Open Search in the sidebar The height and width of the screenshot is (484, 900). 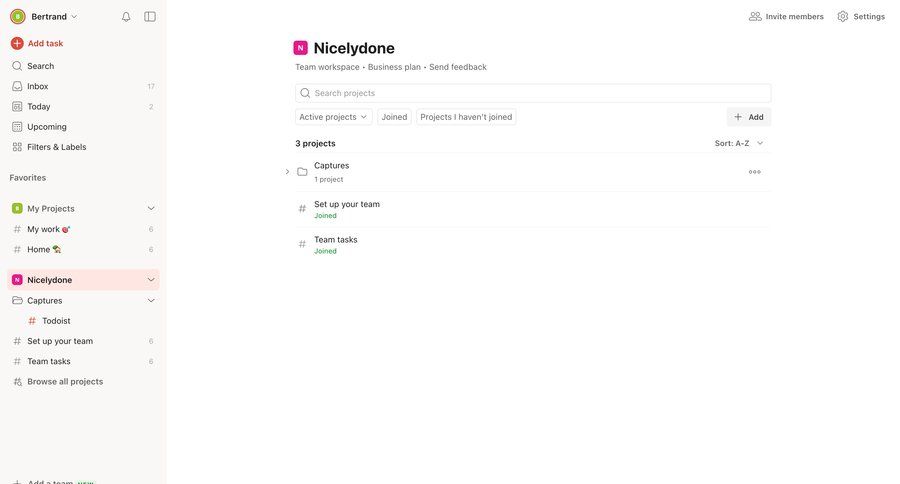[40, 66]
